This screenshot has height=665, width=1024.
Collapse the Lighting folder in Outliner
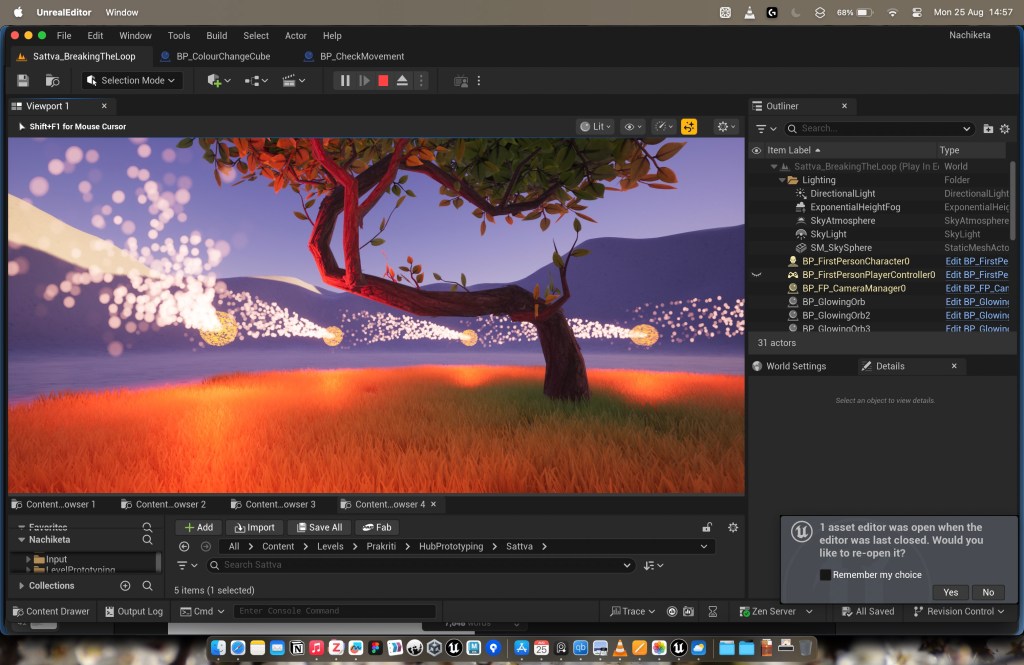click(x=782, y=180)
